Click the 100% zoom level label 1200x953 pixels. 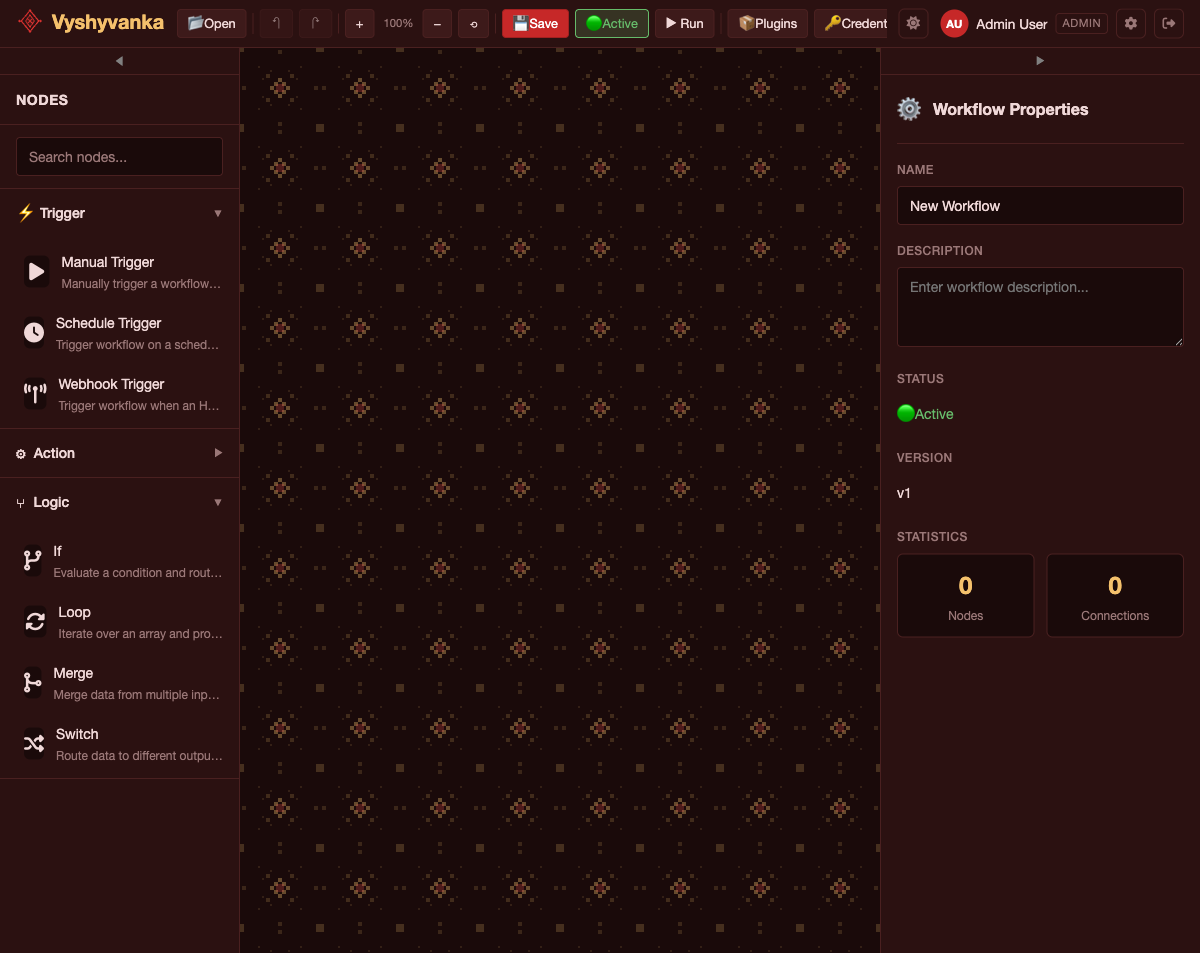398,23
